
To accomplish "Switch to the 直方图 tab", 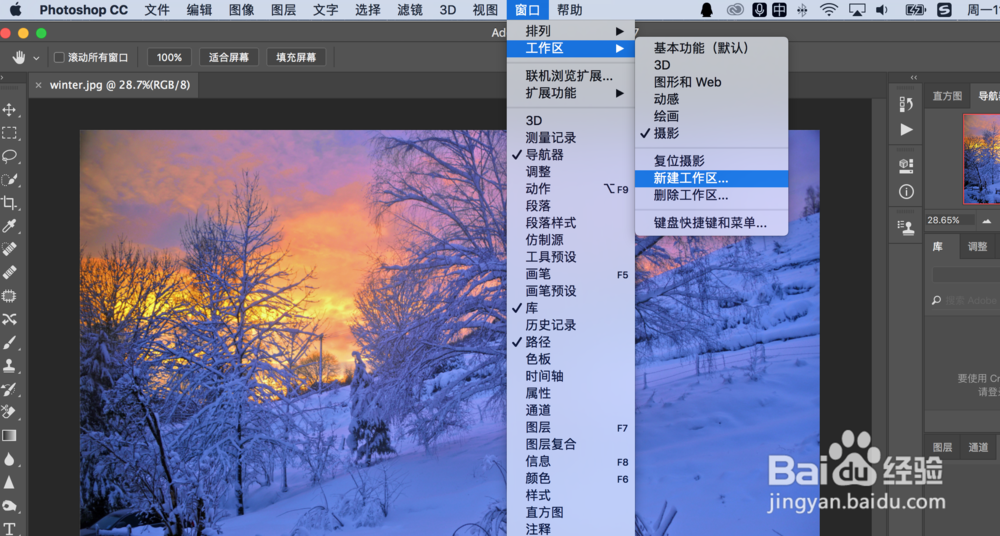I will coord(947,96).
